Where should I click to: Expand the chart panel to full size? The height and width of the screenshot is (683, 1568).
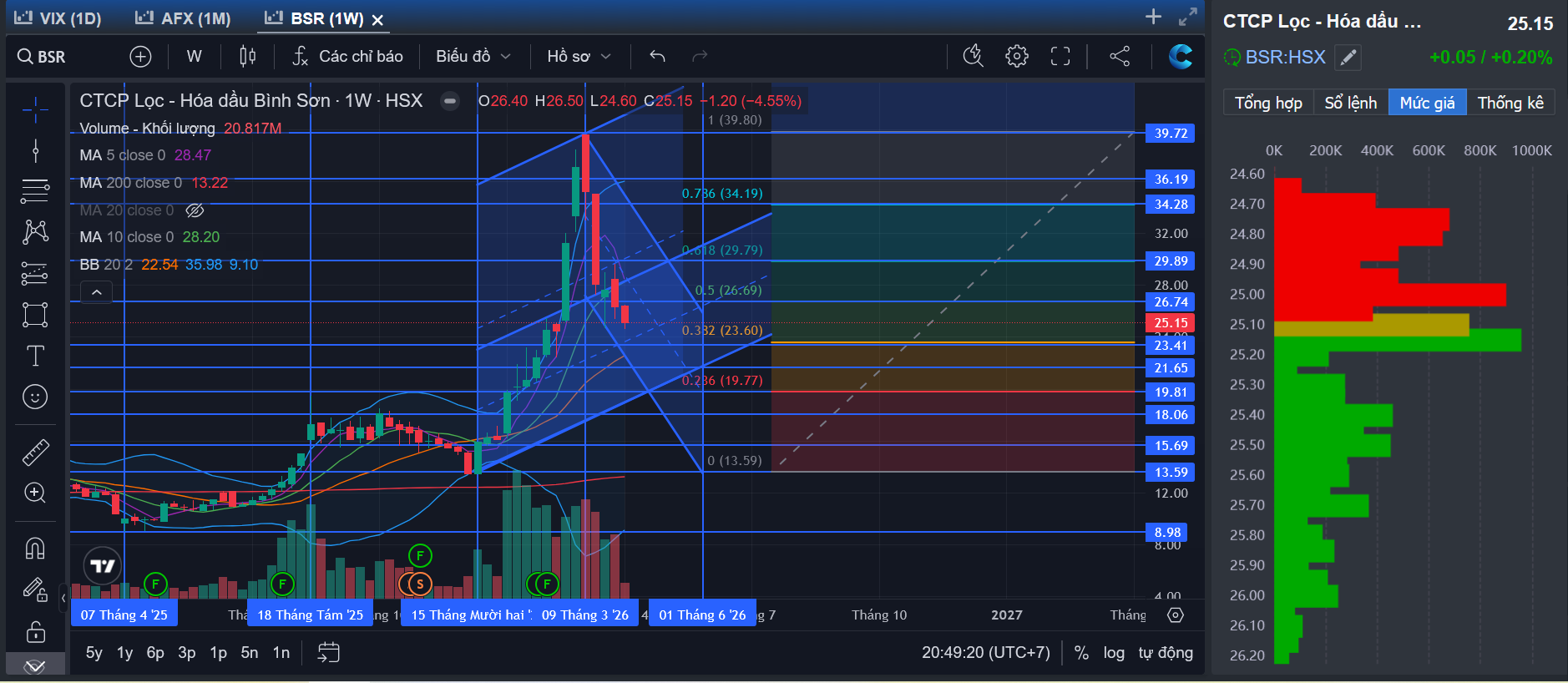click(x=1188, y=17)
